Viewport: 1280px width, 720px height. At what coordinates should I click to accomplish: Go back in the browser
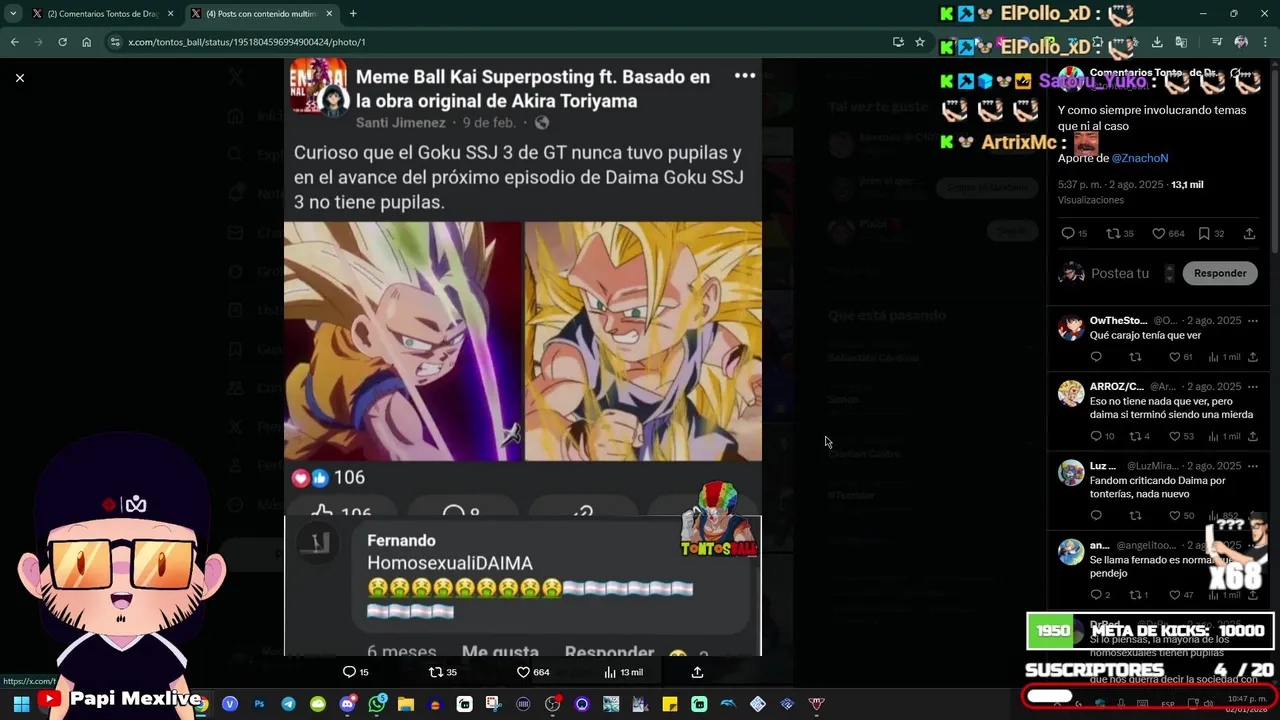click(14, 42)
